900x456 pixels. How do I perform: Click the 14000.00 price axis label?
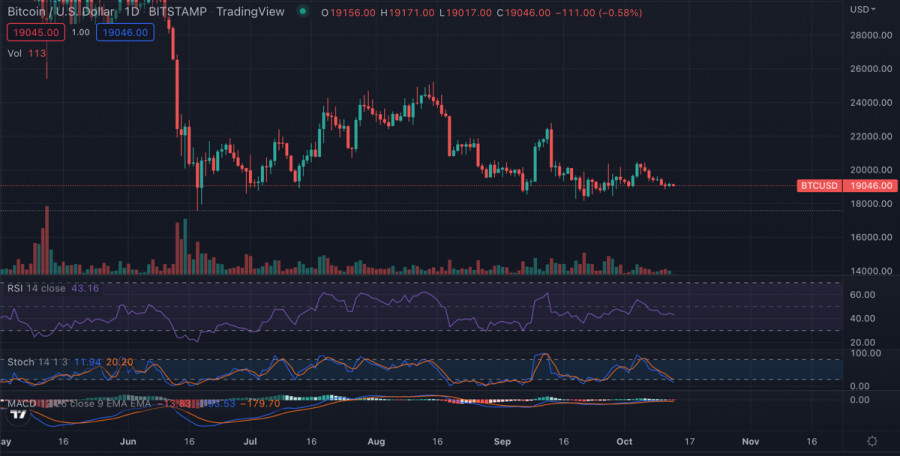pos(871,271)
